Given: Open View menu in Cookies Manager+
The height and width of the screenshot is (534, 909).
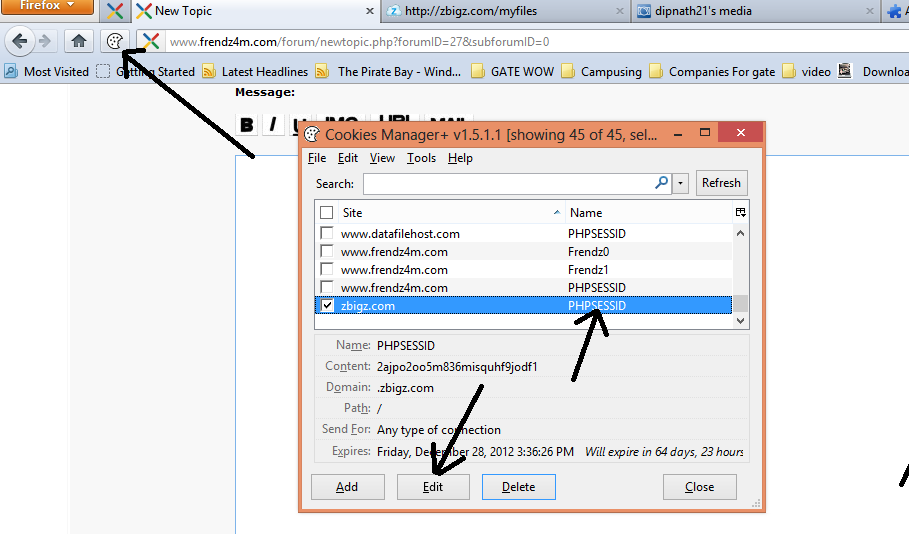Looking at the screenshot, I should click(382, 158).
